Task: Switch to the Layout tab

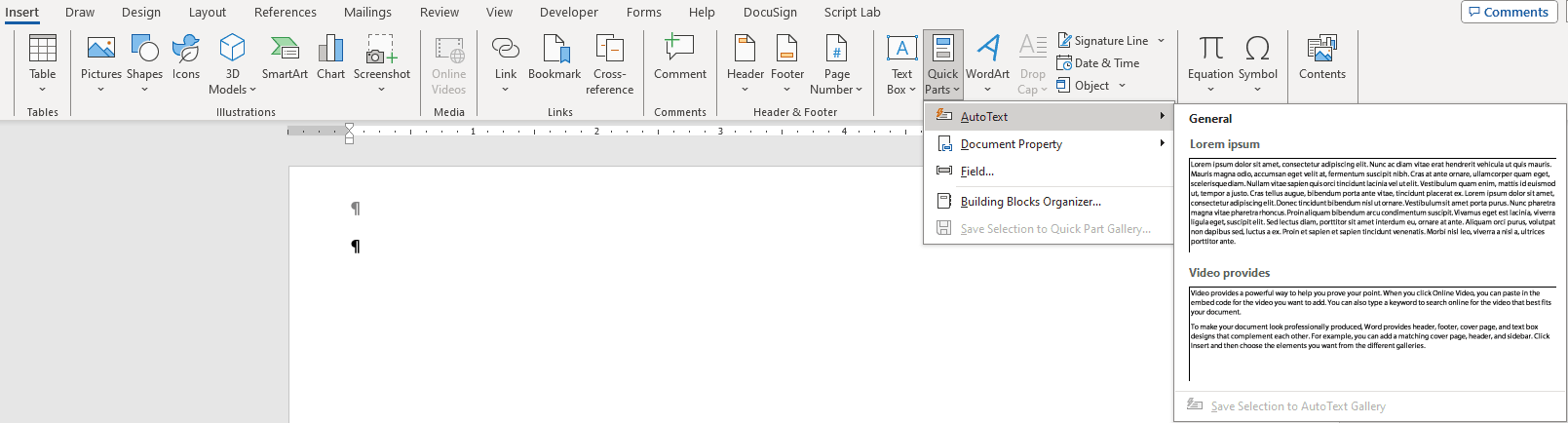Action: (x=208, y=13)
